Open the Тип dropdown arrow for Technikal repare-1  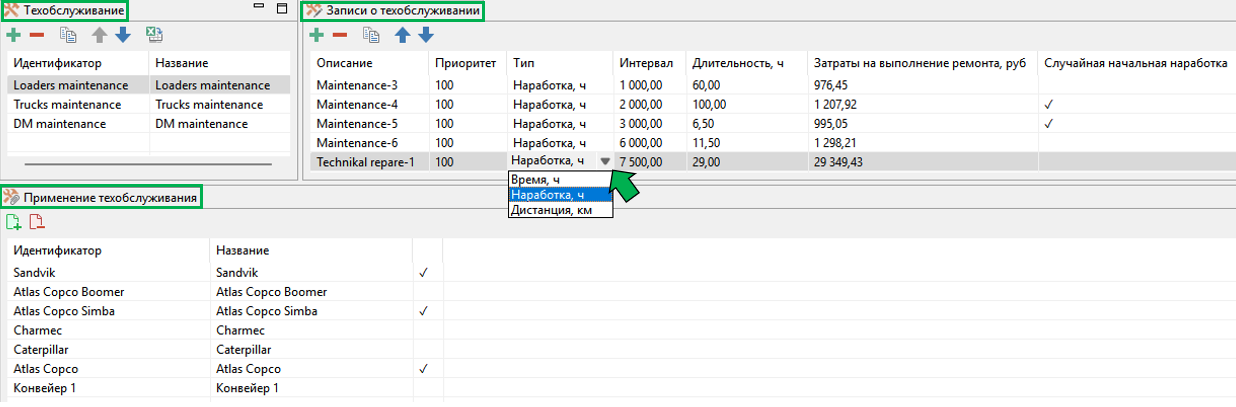tap(604, 161)
